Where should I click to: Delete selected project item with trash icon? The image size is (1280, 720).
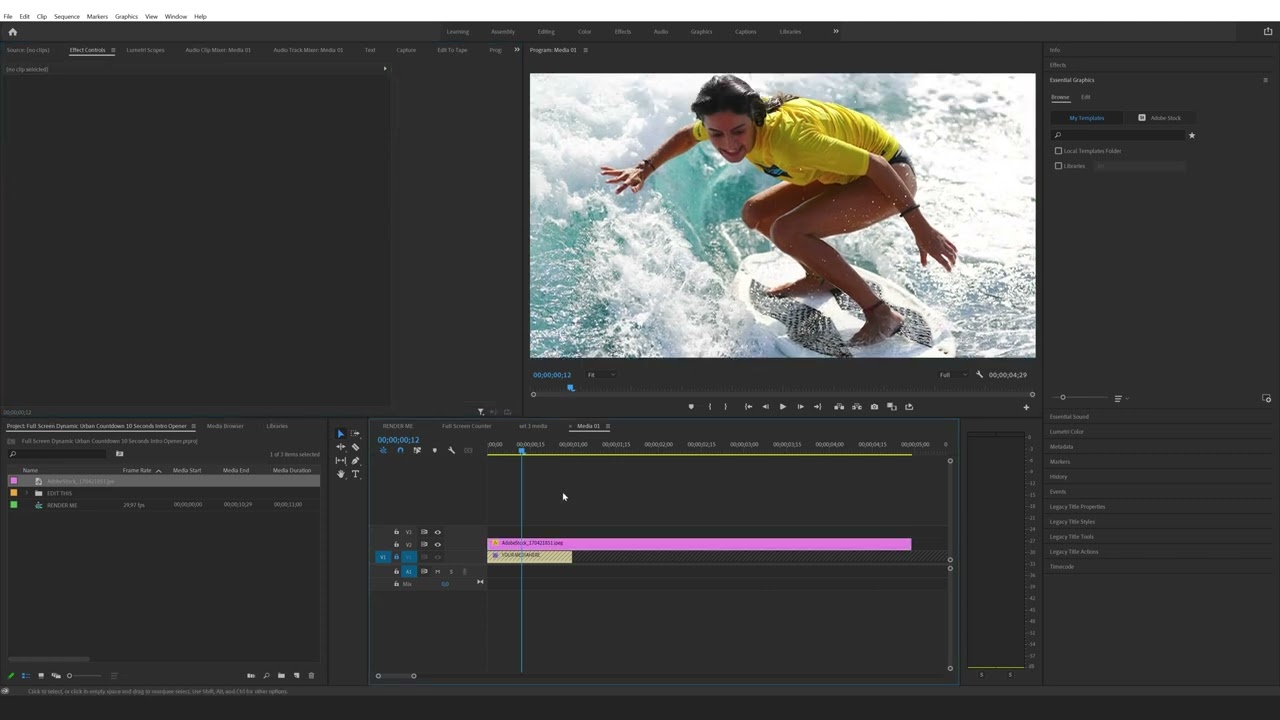[311, 676]
